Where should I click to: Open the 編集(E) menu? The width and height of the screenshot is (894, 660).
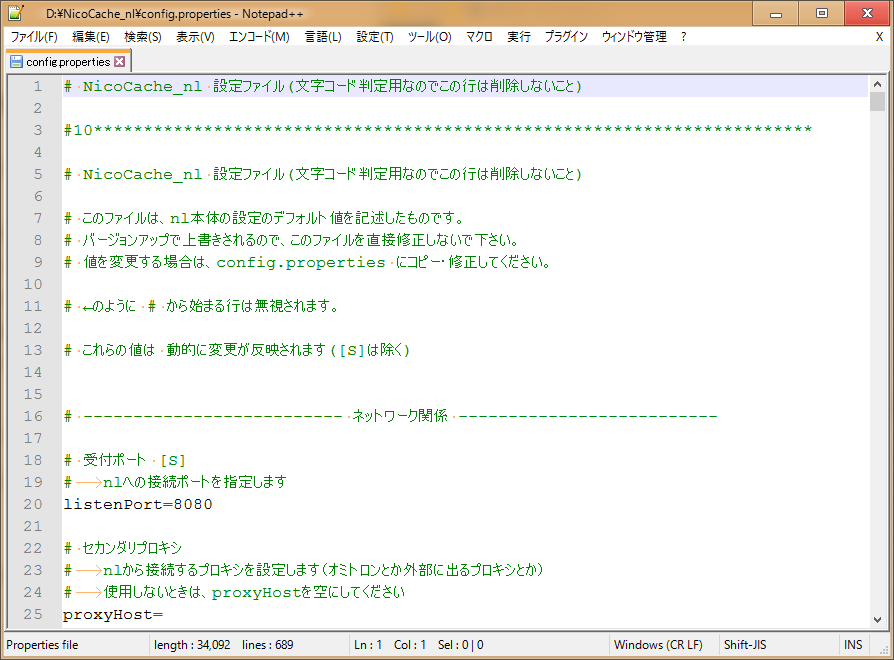(x=91, y=37)
